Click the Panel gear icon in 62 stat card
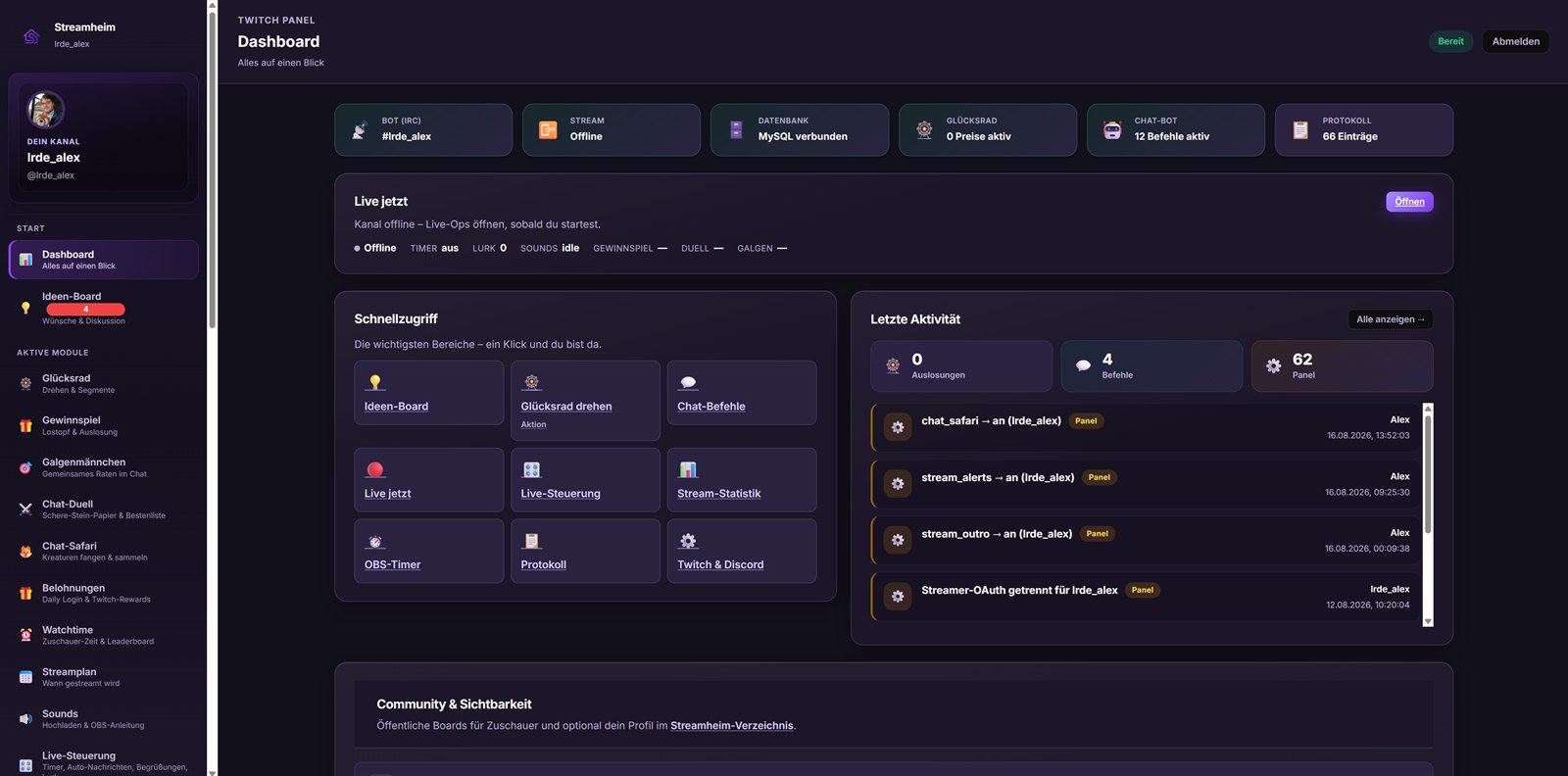The width and height of the screenshot is (1568, 776). pyautogui.click(x=1273, y=365)
